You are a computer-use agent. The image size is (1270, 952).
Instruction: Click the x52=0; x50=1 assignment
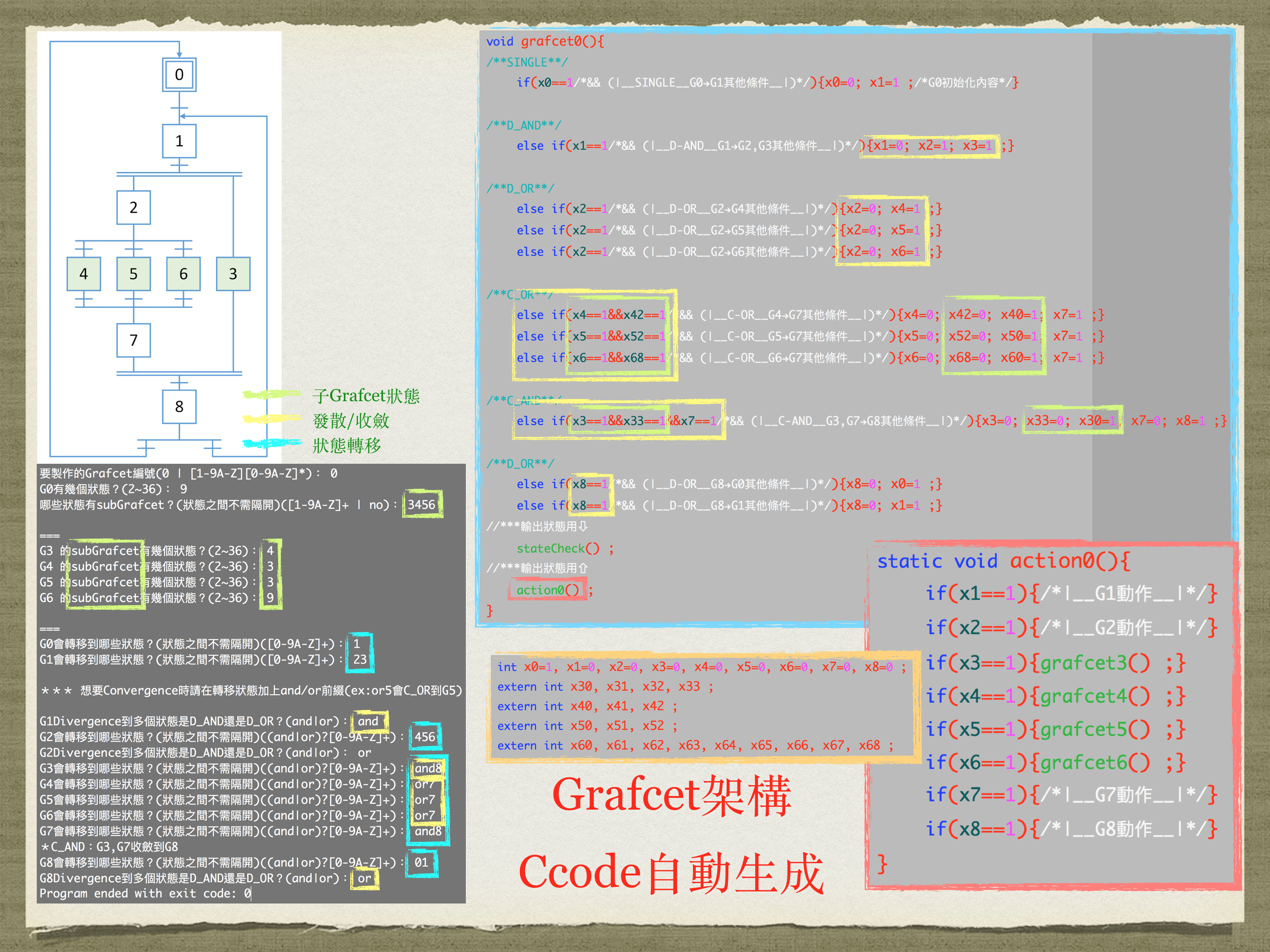tap(993, 336)
